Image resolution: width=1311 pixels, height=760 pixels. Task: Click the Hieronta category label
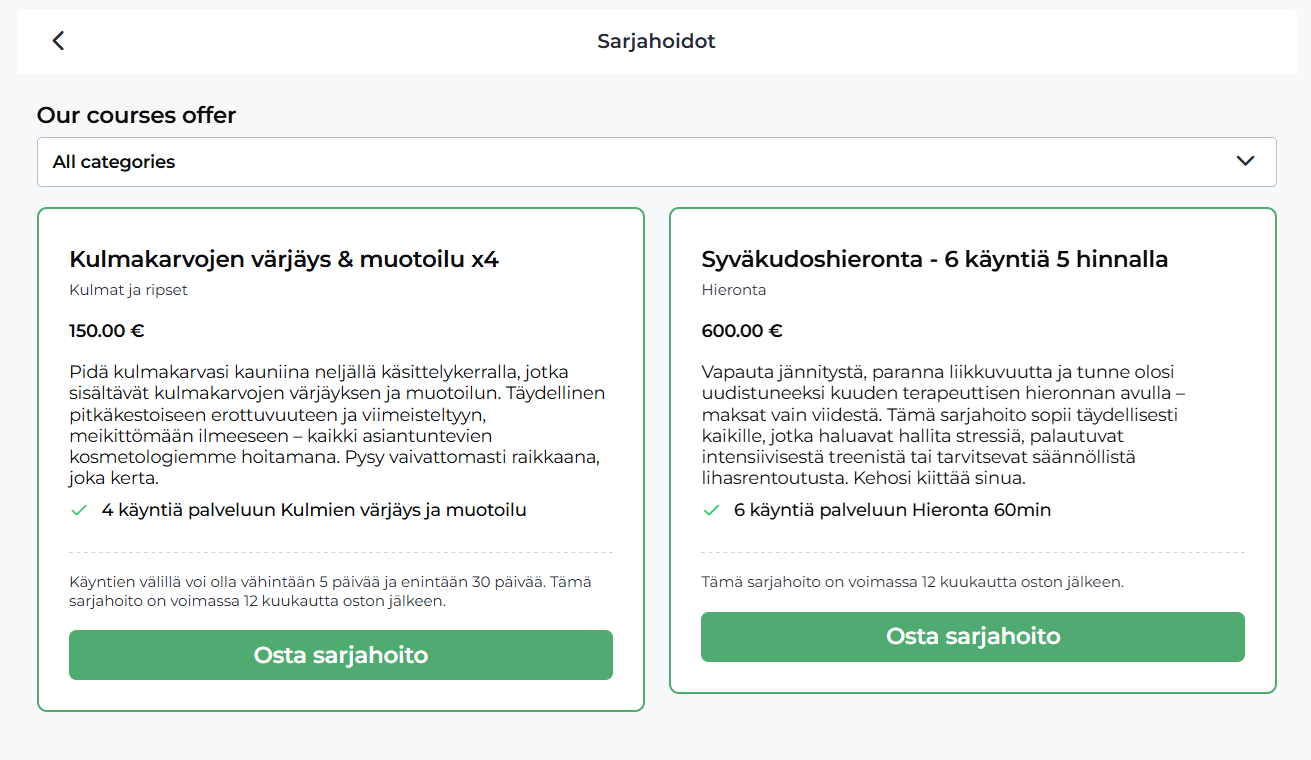click(x=734, y=291)
